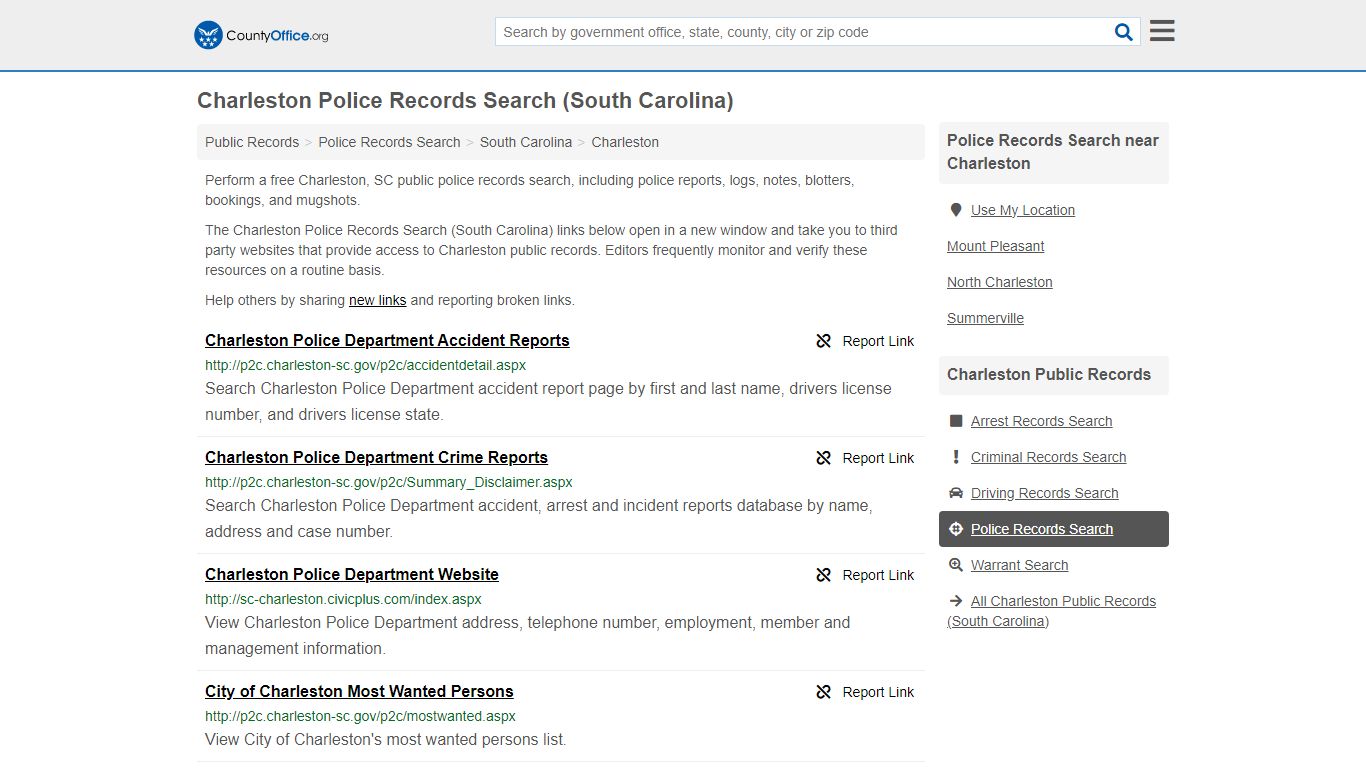Open City of Charleston Most Wanted Persons

point(359,691)
